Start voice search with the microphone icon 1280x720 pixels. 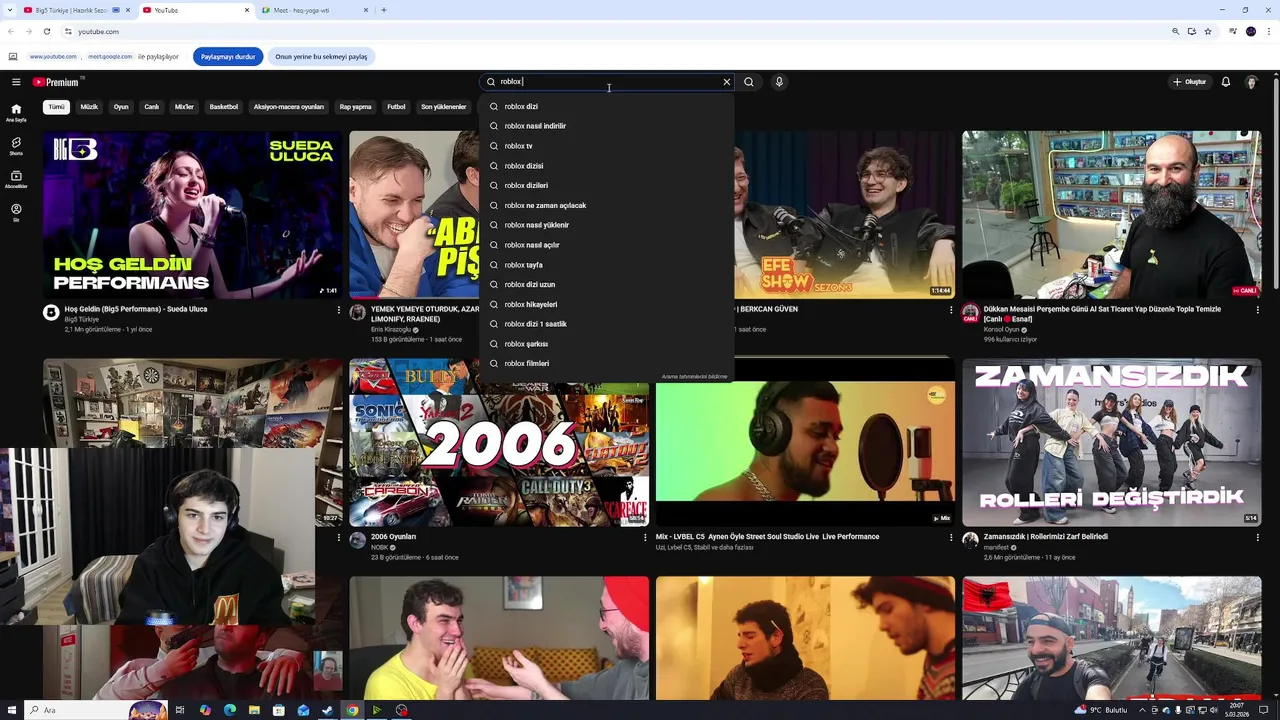[779, 82]
